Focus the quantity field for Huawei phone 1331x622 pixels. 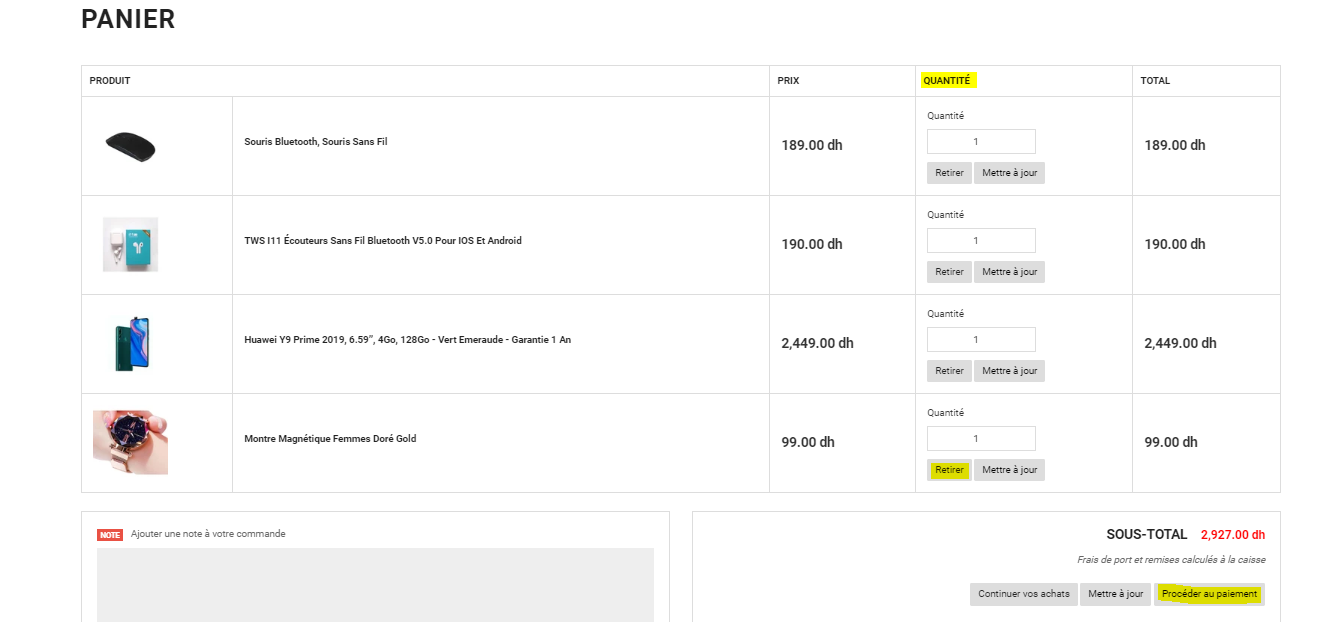[981, 340]
